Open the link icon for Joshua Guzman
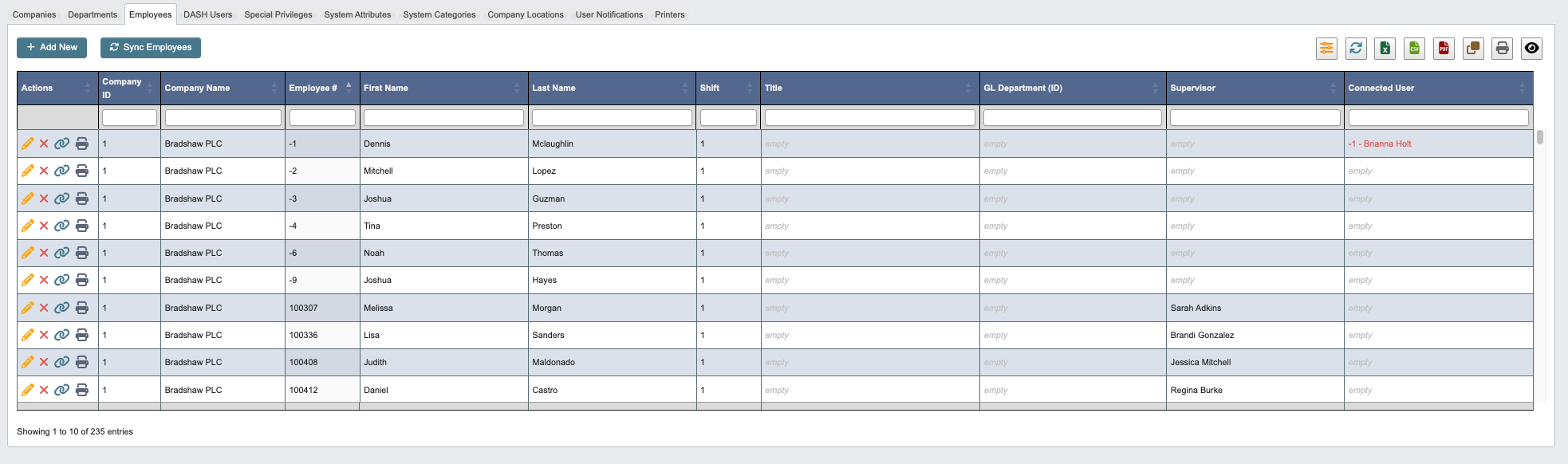The width and height of the screenshot is (1568, 464). [x=61, y=199]
